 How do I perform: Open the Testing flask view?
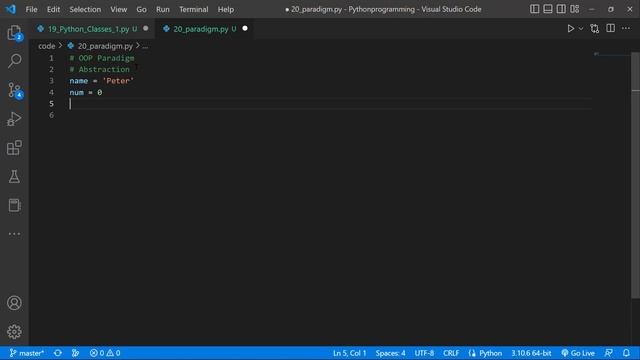14,176
